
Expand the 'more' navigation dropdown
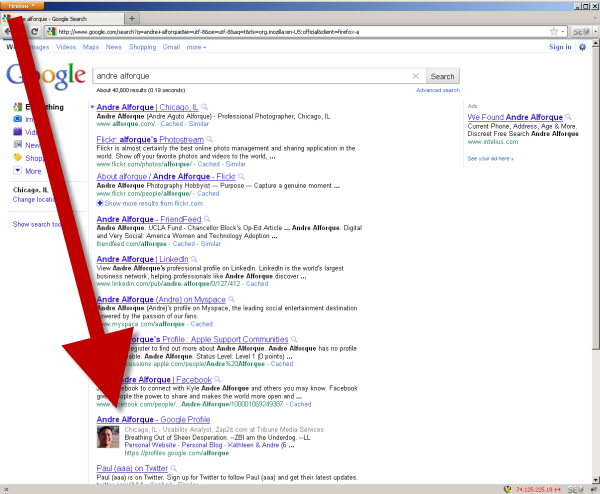pyautogui.click(x=196, y=47)
